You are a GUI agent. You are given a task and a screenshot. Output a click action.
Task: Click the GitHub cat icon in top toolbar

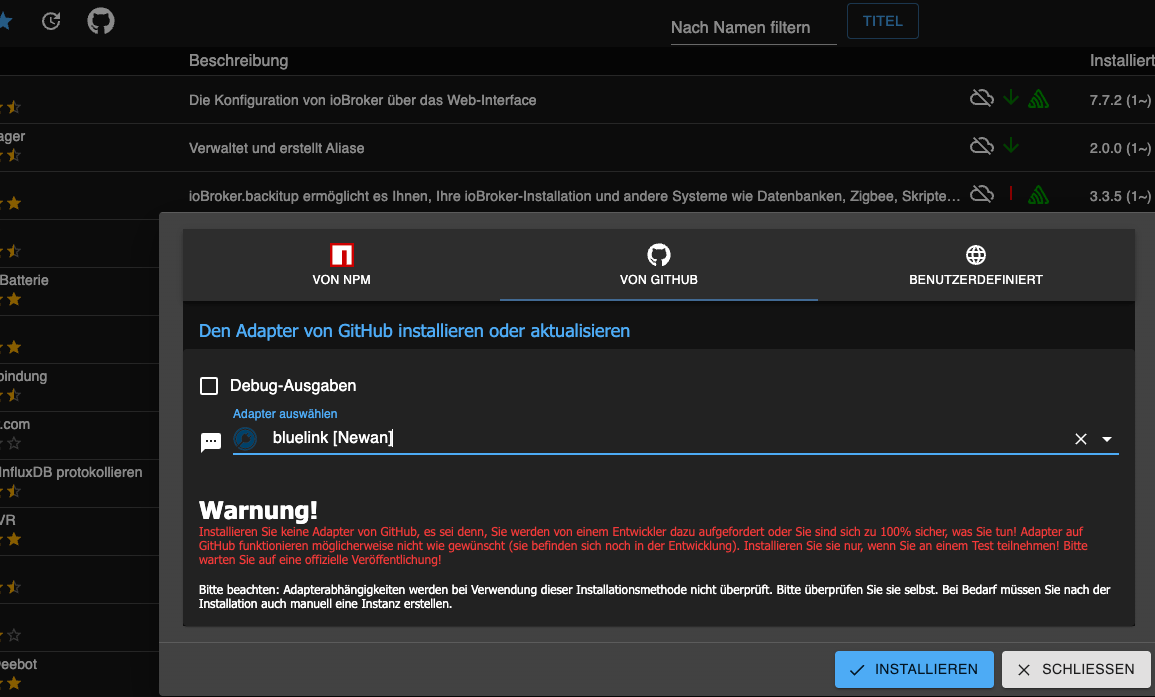click(x=100, y=21)
